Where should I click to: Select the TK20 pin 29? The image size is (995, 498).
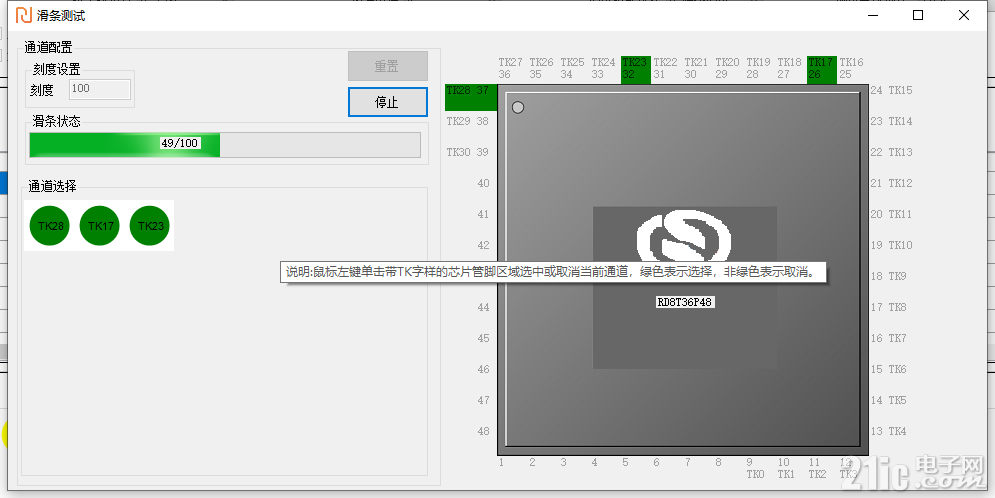tap(728, 69)
